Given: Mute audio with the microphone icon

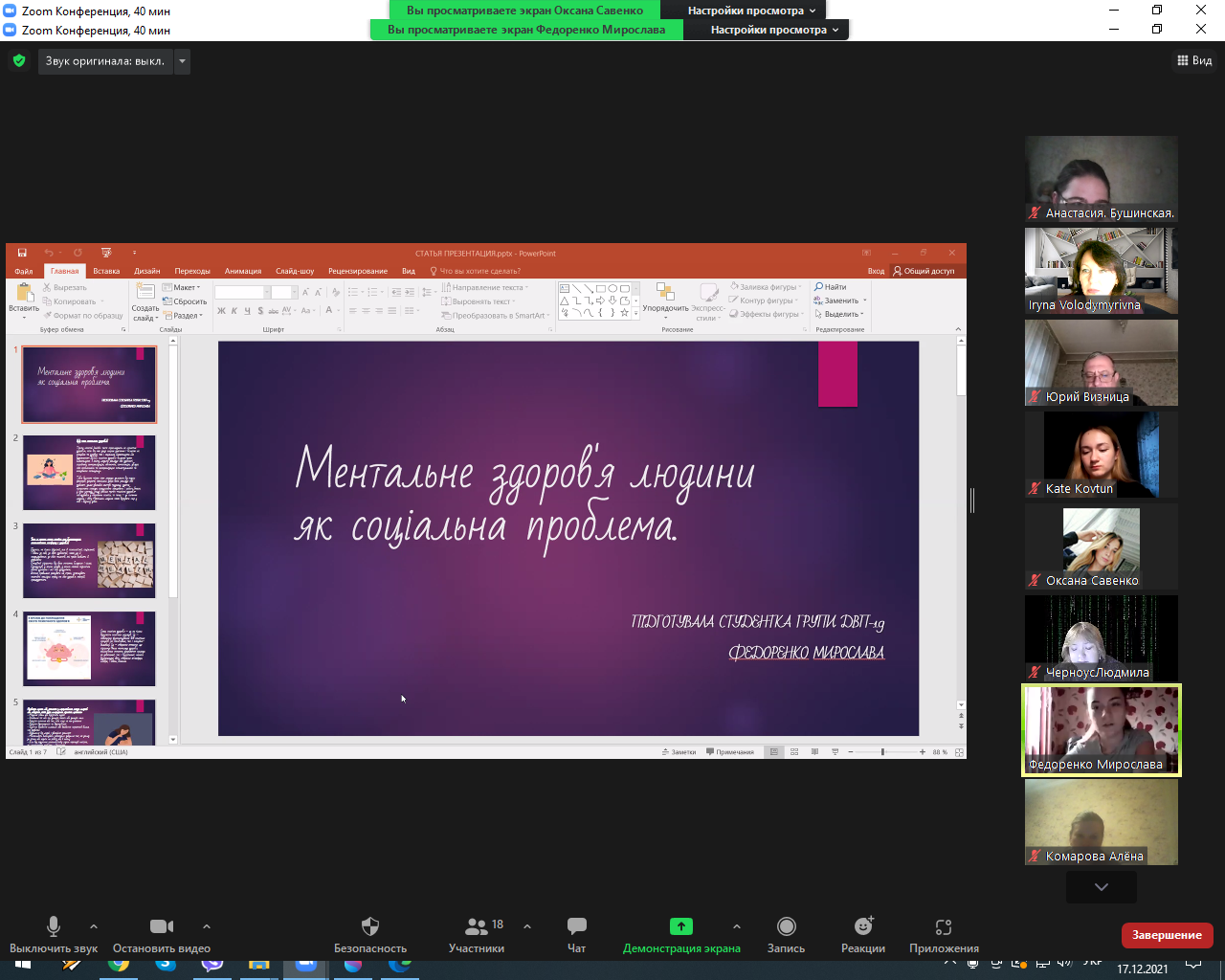Looking at the screenshot, I should 54,926.
